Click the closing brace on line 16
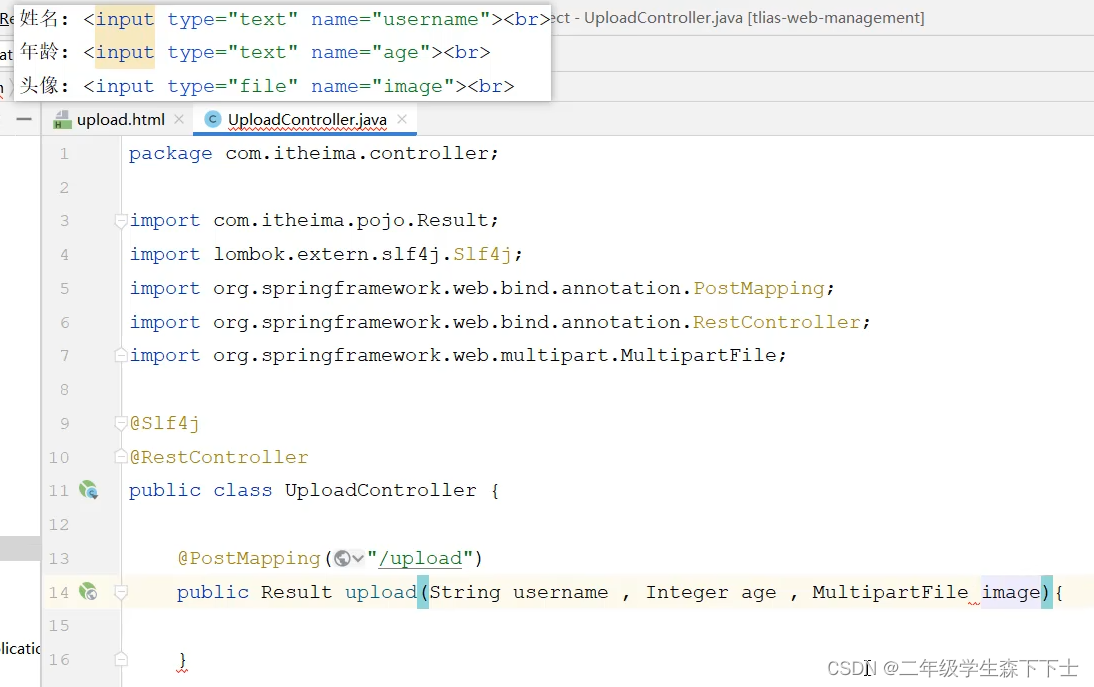This screenshot has height=687, width=1094. (182, 660)
